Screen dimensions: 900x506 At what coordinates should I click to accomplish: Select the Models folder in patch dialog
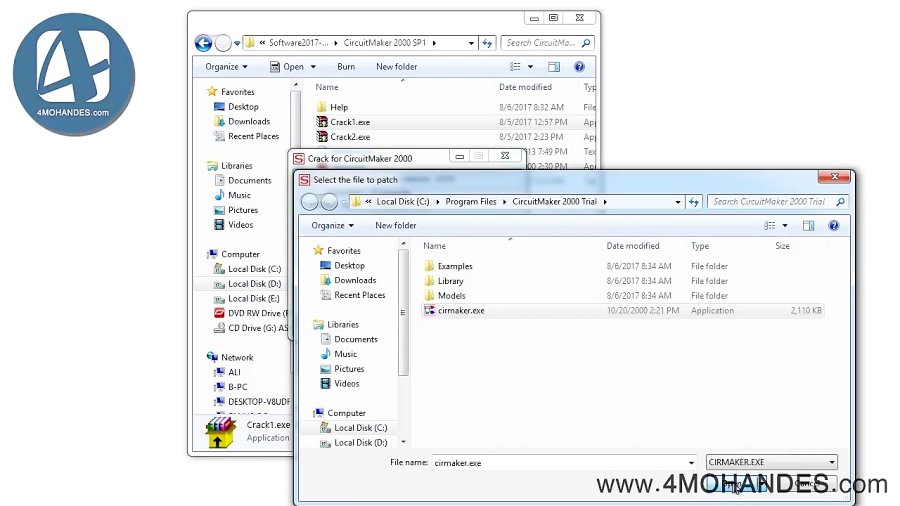coord(451,295)
